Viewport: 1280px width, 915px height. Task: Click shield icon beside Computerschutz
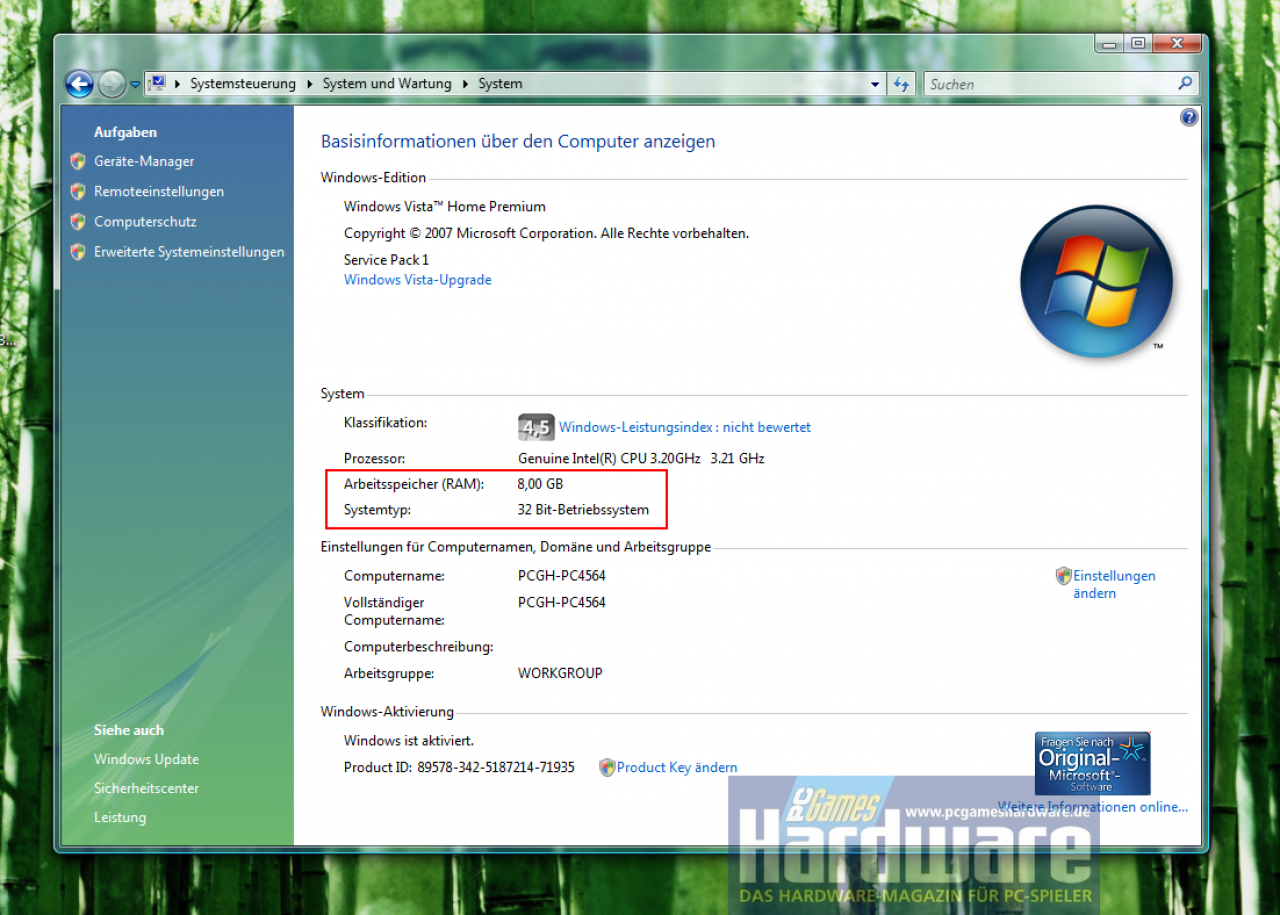click(78, 222)
